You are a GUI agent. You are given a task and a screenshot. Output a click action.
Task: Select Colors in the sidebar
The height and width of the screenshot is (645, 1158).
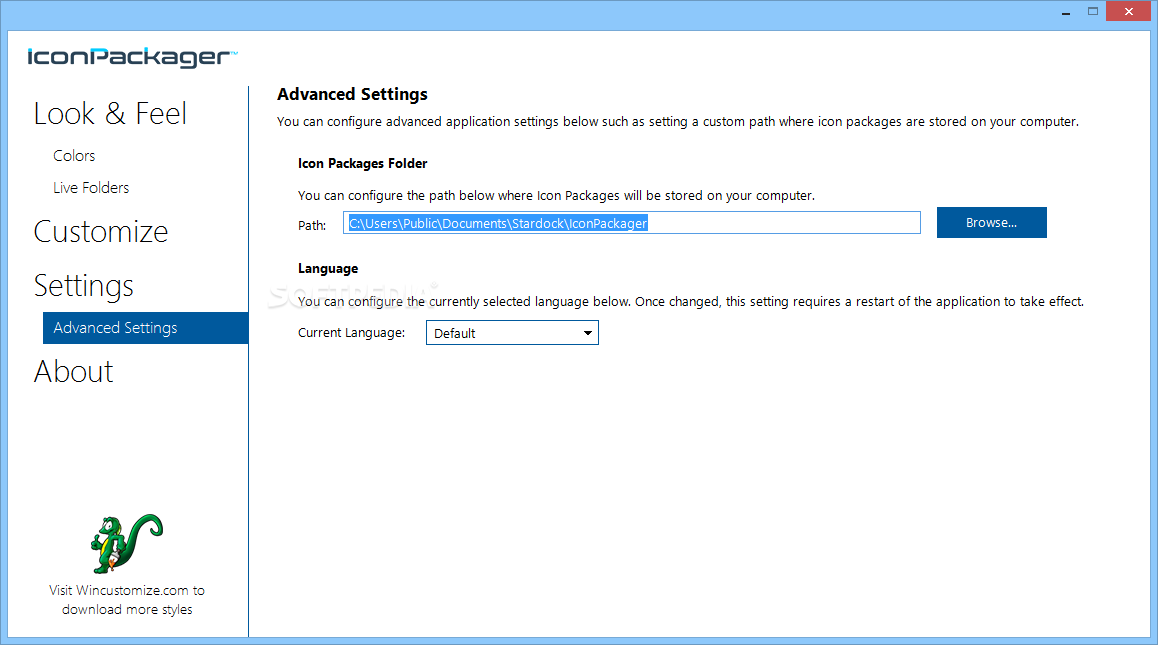[74, 156]
